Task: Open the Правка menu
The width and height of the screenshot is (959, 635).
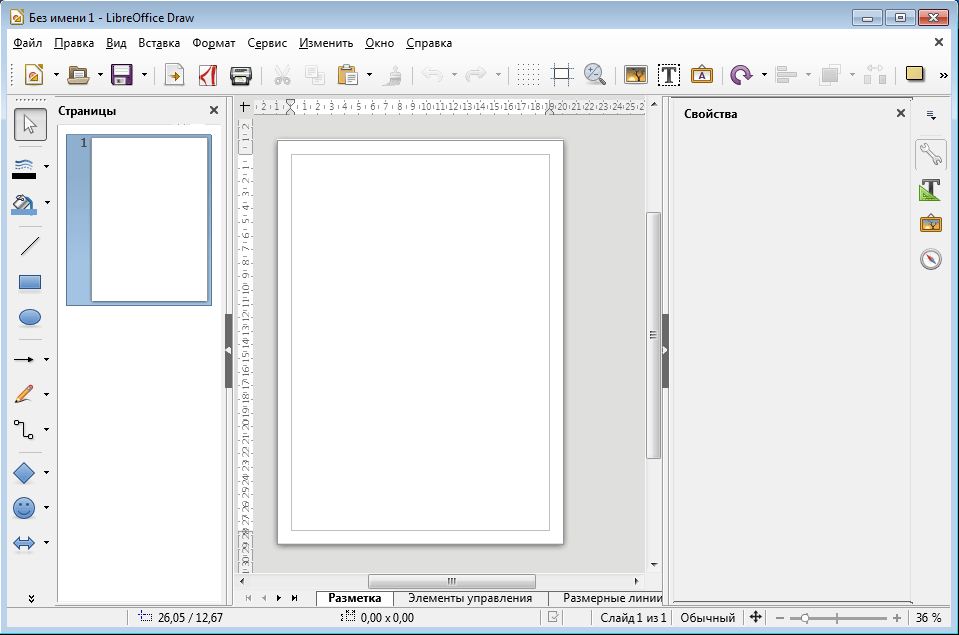Action: [x=74, y=43]
